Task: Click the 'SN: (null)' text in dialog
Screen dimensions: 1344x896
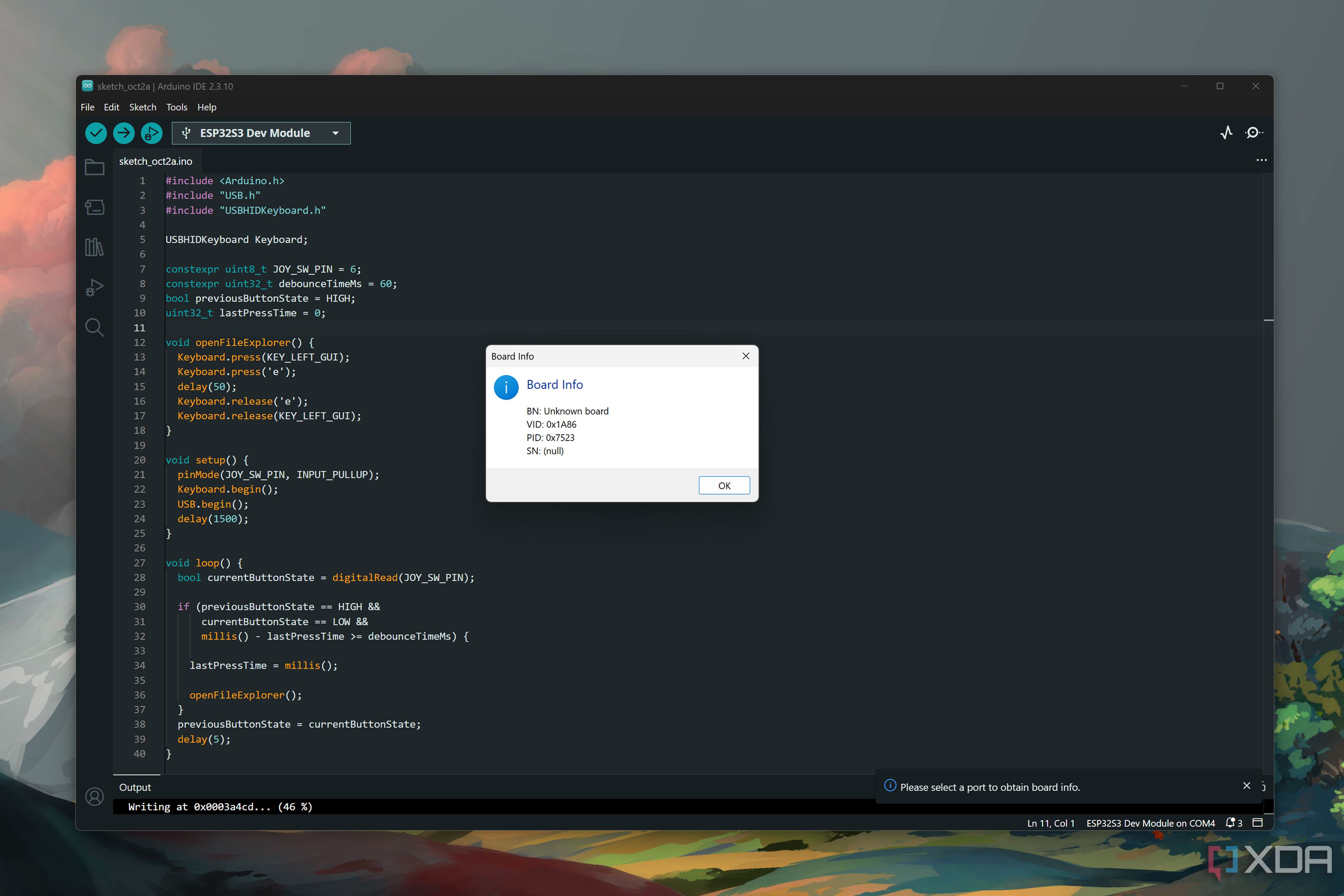Action: (544, 450)
